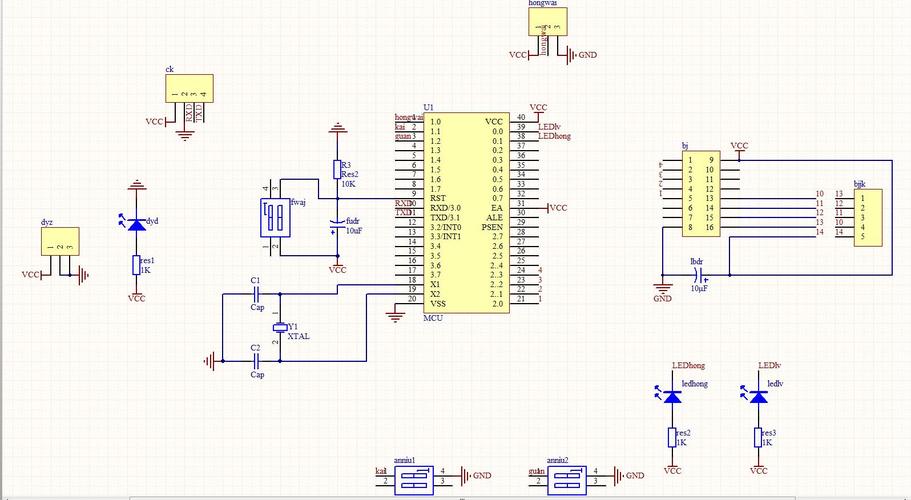Click the 10uF value beside fudr

coord(354,230)
